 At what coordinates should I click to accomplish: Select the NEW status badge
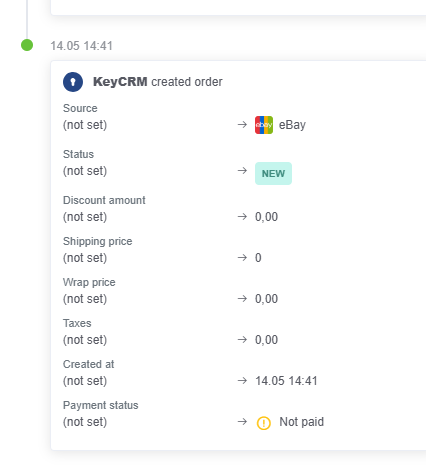[x=273, y=173]
